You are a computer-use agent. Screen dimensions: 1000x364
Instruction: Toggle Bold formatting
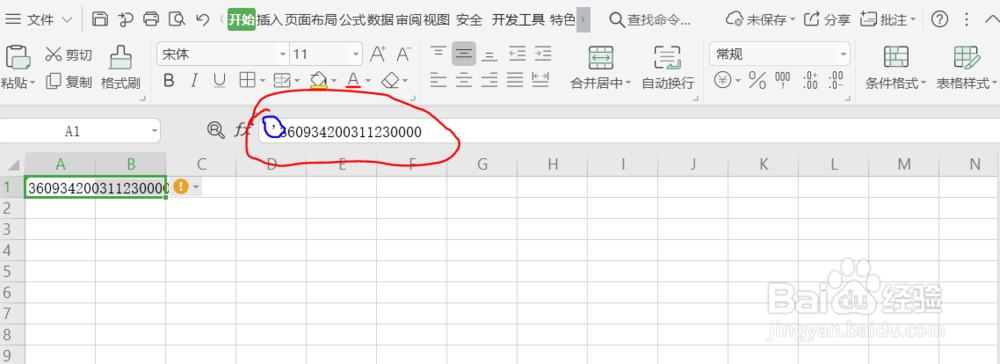169,80
